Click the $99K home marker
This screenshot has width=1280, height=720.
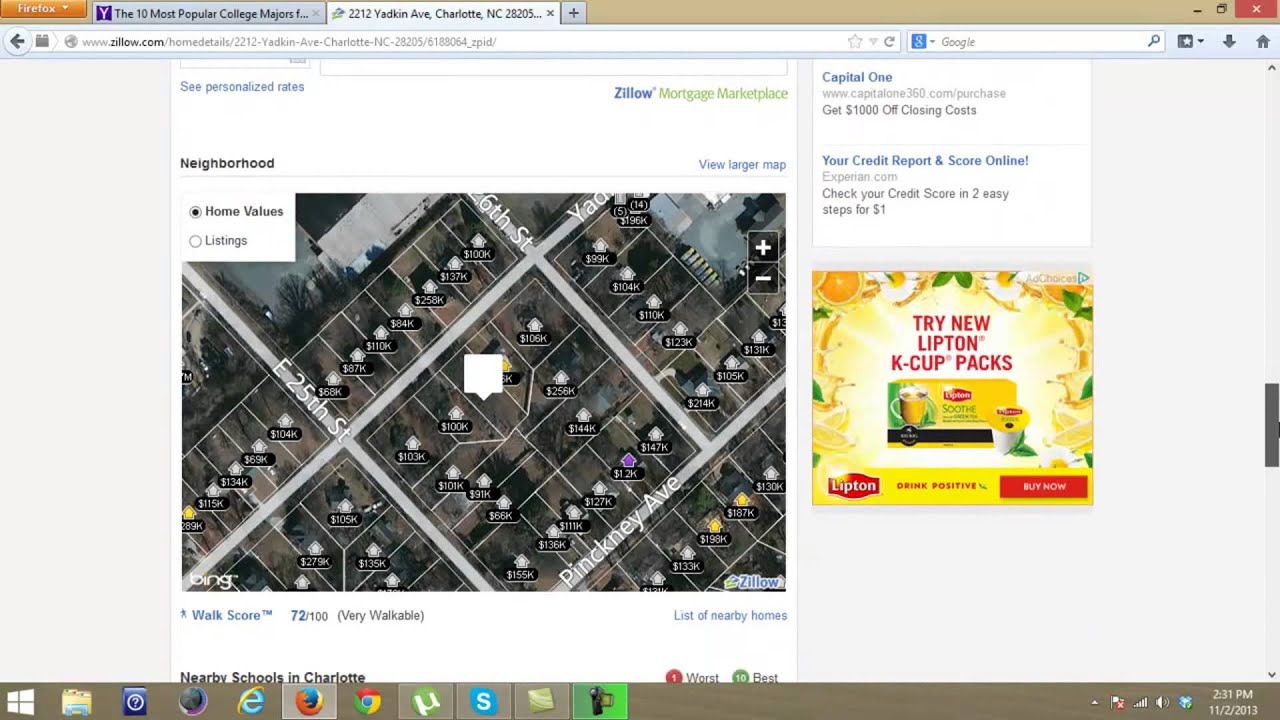coord(598,253)
